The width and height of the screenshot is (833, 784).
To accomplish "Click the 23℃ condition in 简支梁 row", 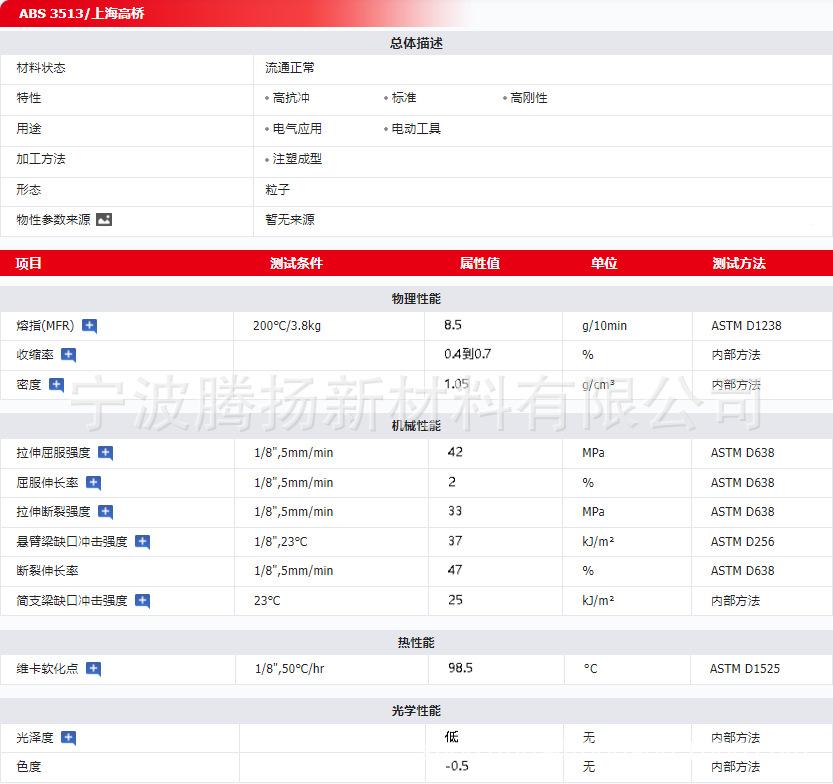I will [x=267, y=600].
